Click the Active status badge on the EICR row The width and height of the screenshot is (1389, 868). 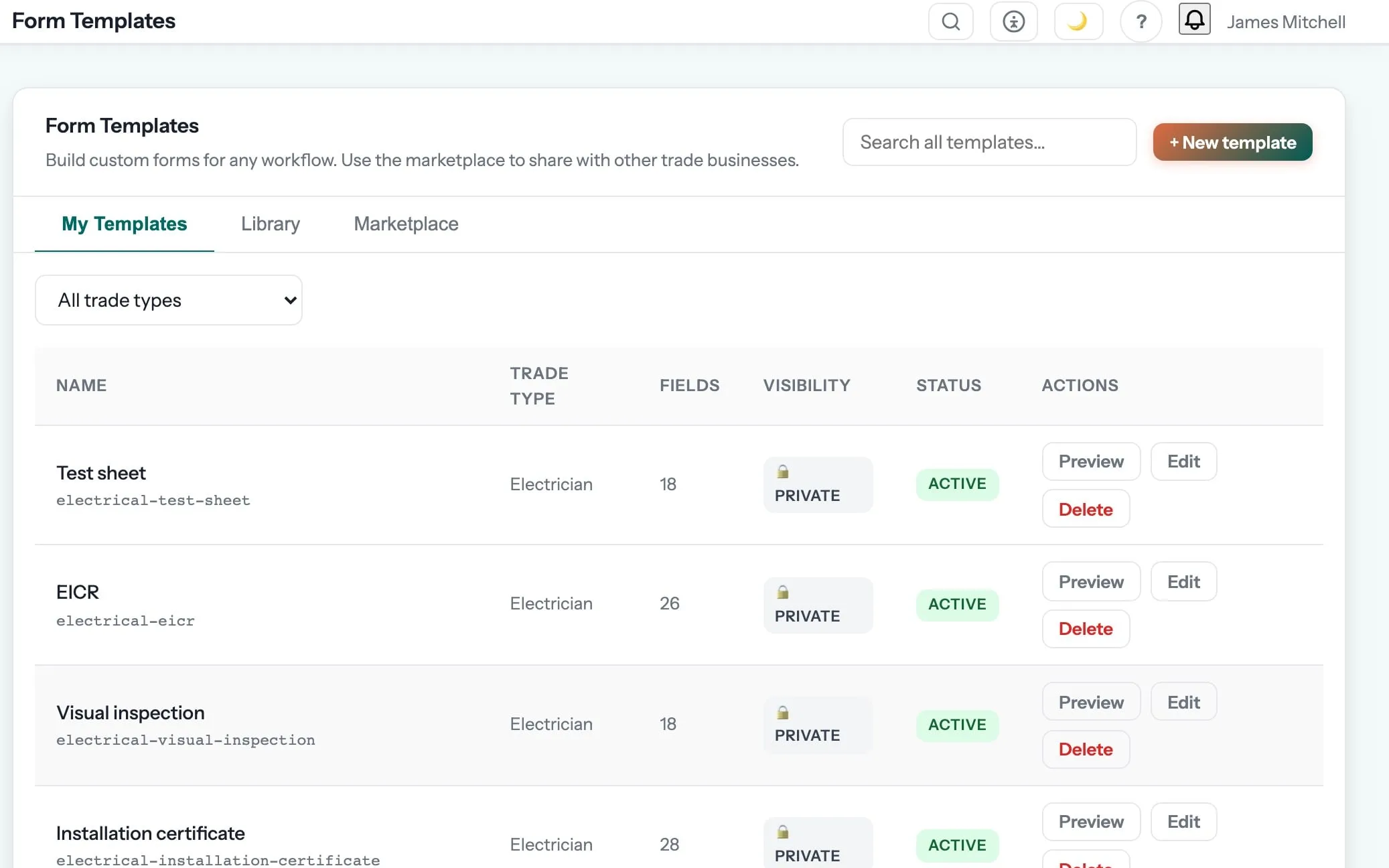[x=957, y=604]
